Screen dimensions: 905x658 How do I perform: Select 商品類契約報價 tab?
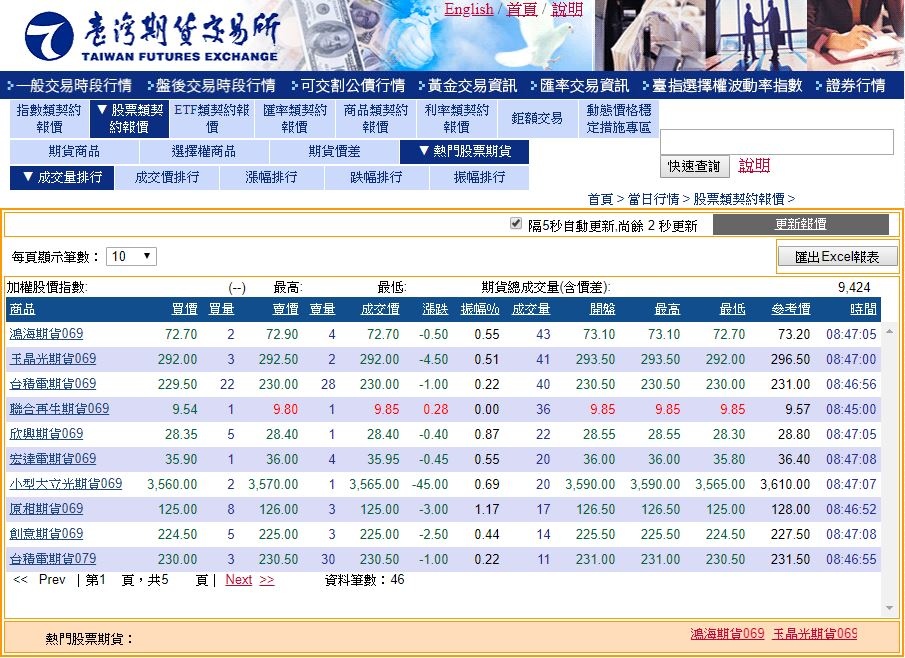[x=376, y=118]
